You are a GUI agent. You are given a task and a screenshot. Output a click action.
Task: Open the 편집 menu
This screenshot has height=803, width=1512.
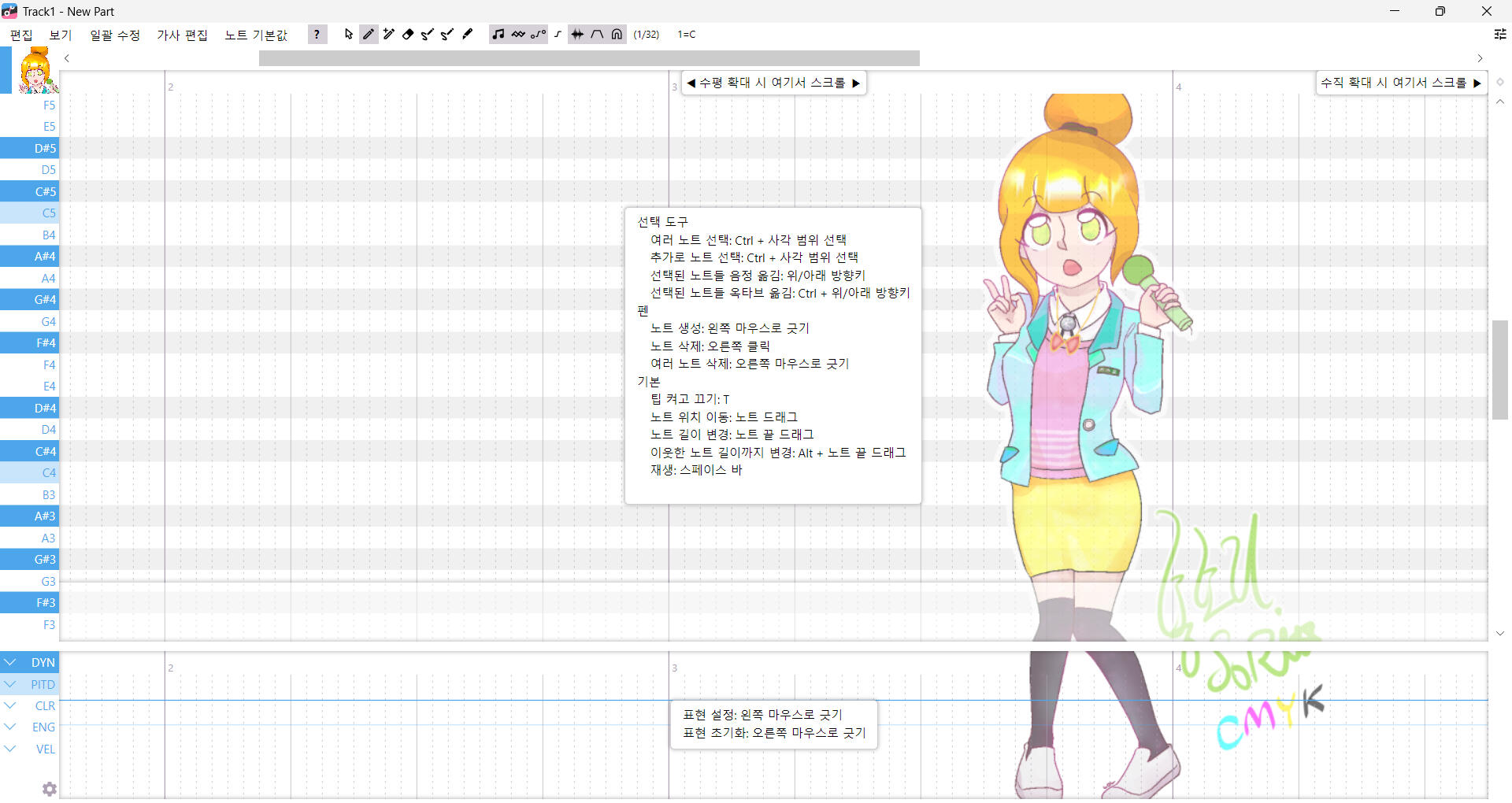coord(21,35)
